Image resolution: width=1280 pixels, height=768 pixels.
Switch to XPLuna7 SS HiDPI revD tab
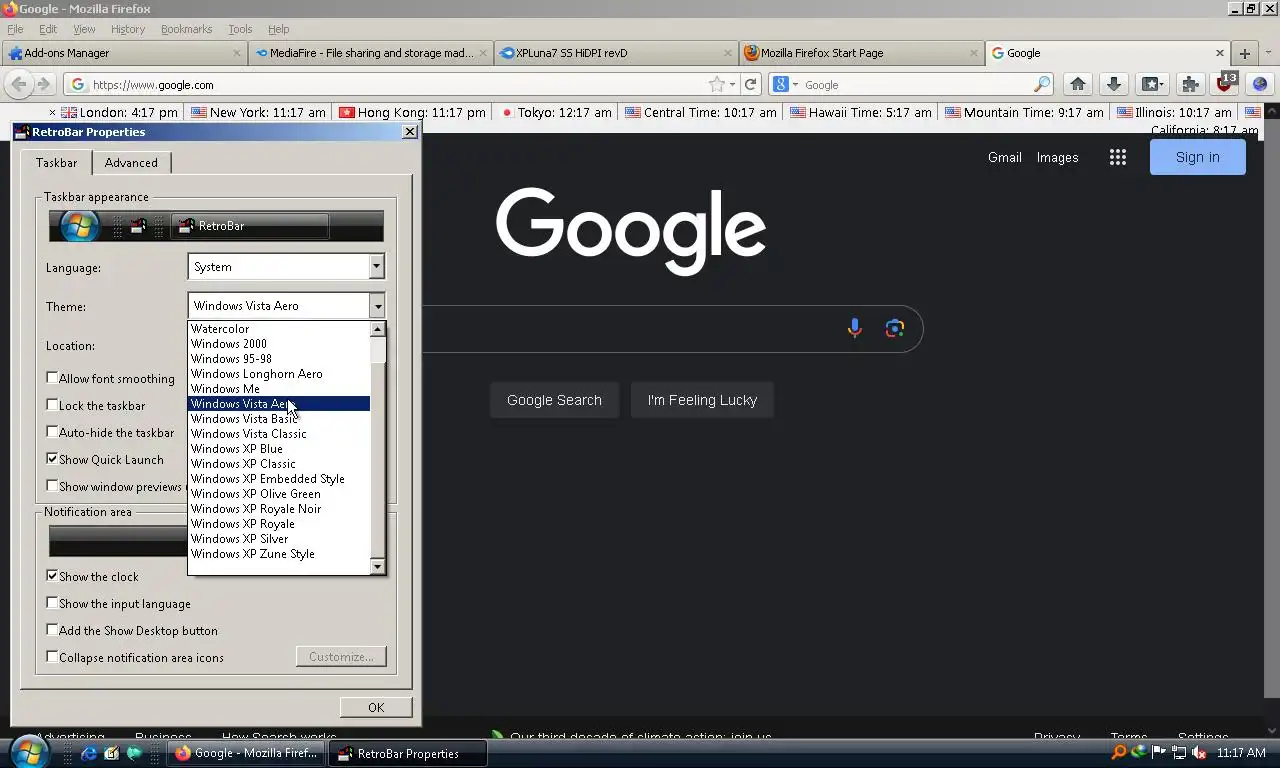coord(617,53)
